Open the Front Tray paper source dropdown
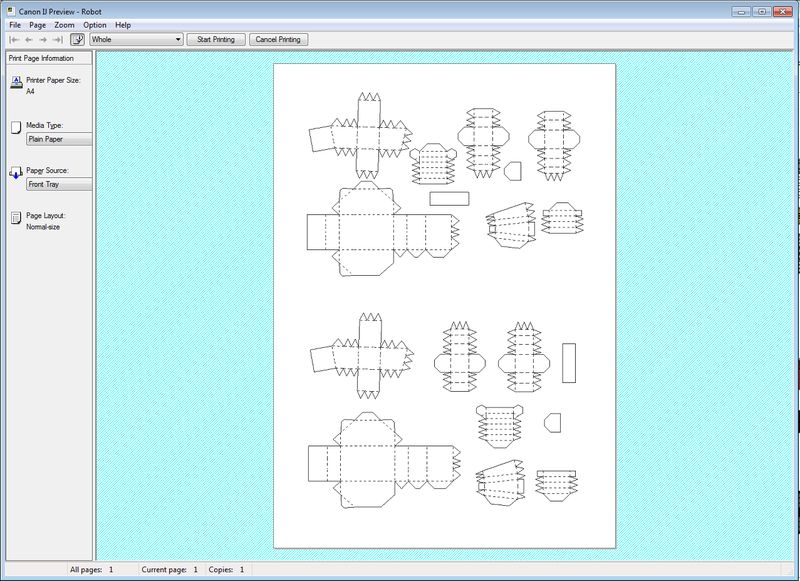 point(59,184)
